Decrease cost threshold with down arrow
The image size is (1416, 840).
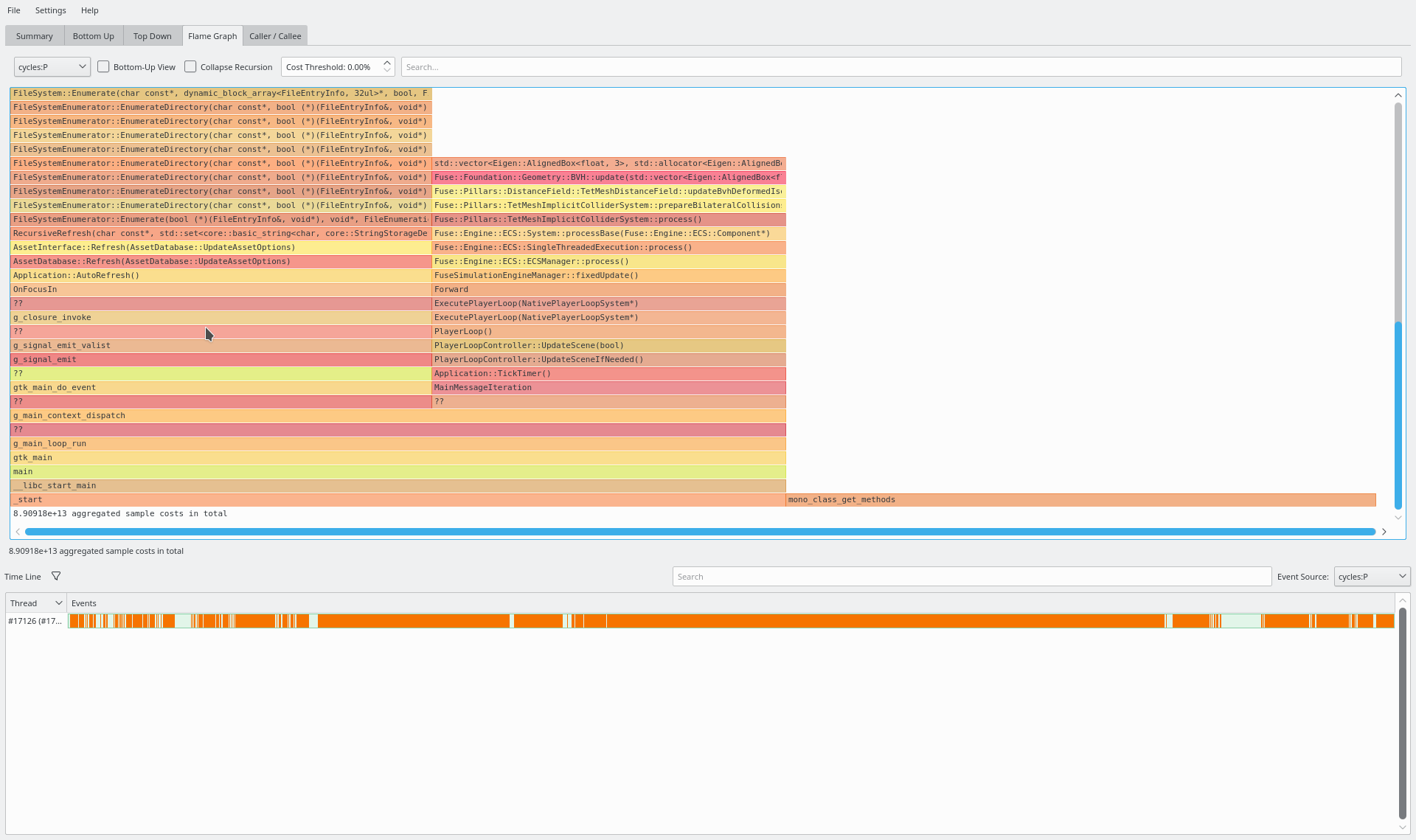387,71
